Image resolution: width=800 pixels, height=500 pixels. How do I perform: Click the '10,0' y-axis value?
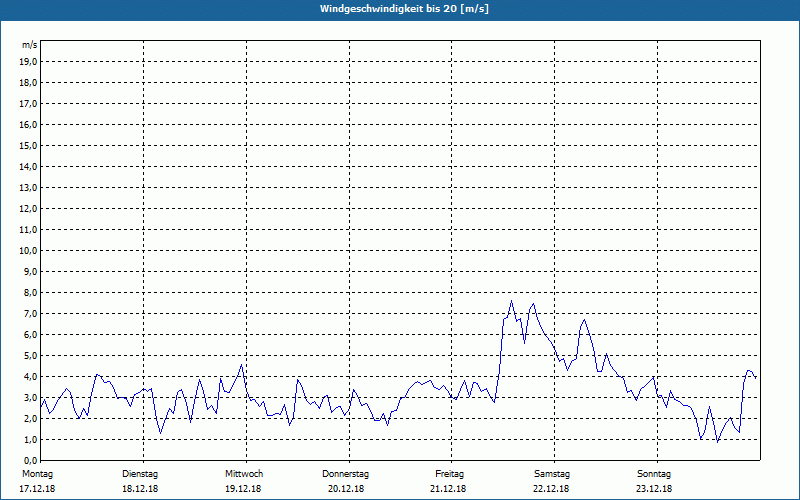[x=28, y=251]
